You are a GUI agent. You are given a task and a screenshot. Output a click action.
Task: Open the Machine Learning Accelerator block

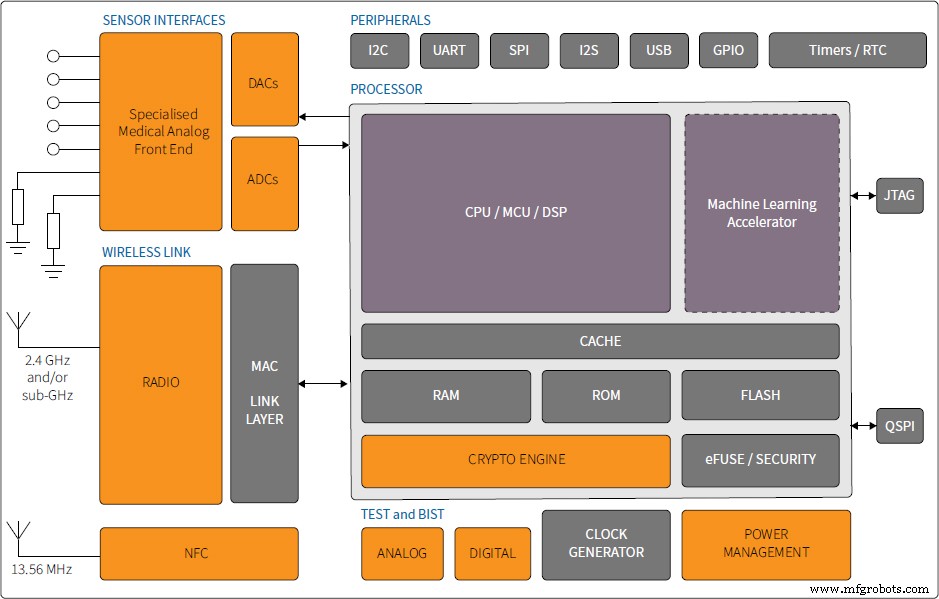tap(761, 212)
